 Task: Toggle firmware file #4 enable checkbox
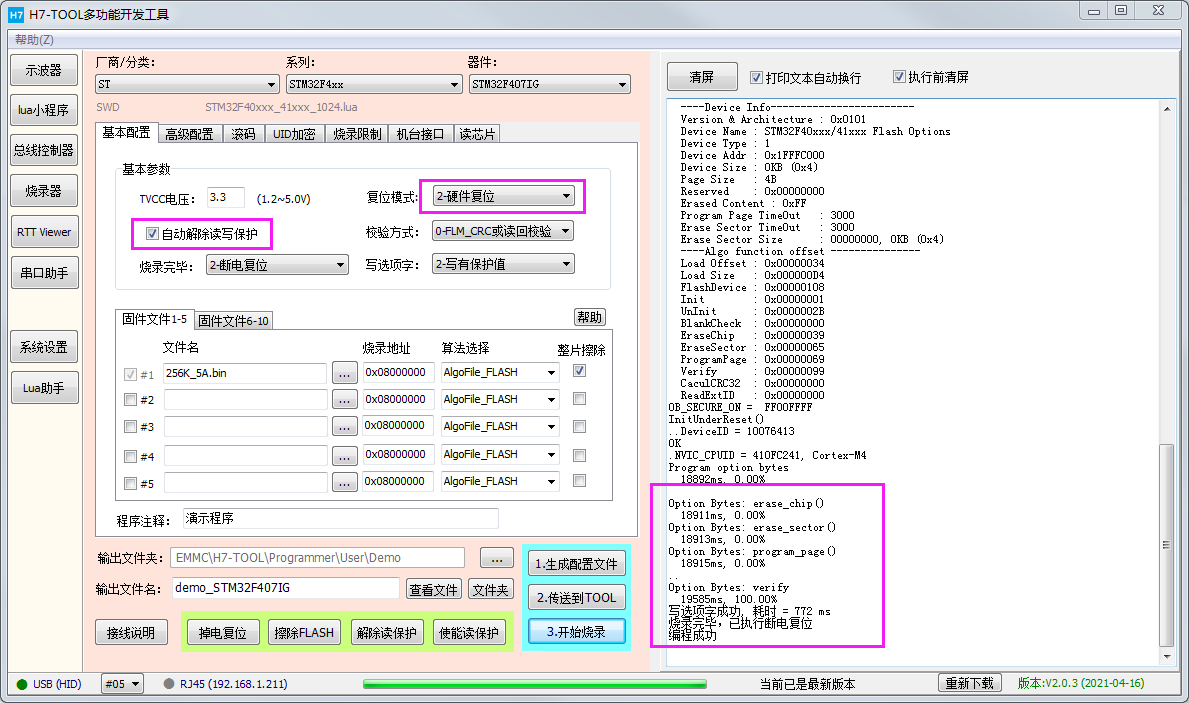(130, 457)
